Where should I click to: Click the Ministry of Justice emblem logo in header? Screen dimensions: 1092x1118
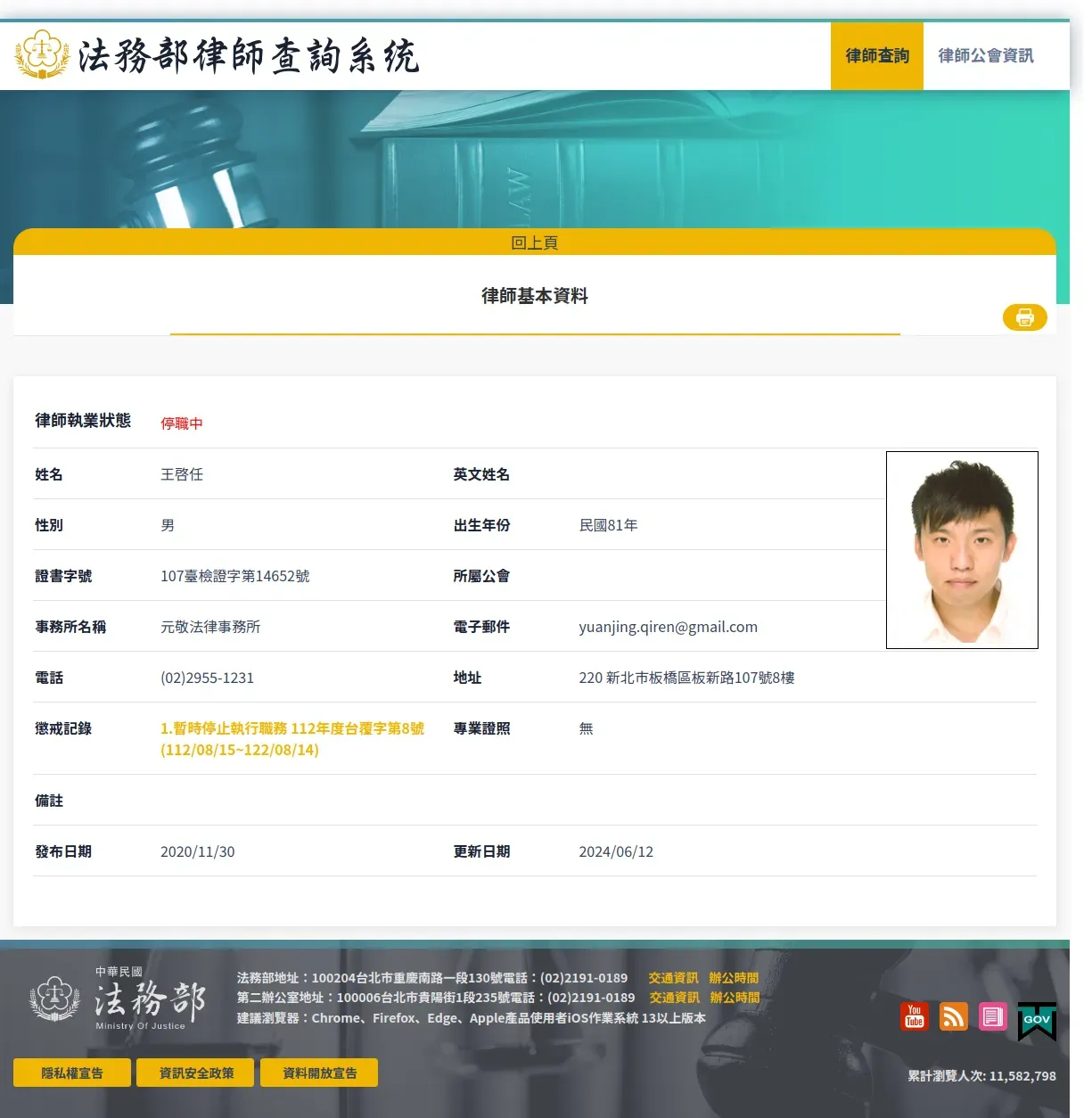42,54
